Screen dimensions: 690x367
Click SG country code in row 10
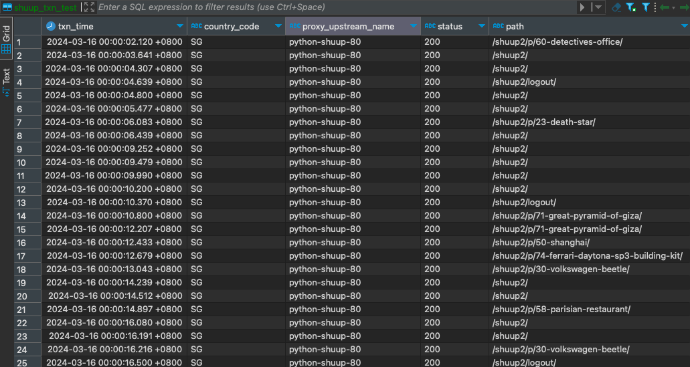pos(236,162)
